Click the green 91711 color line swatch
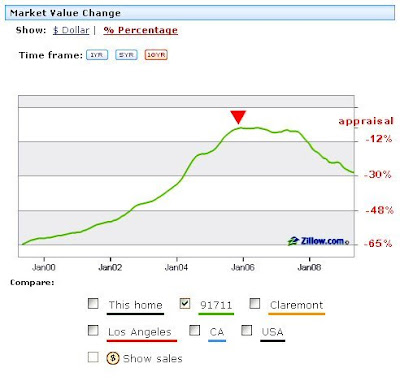Screen dimensions: 400x381 click(216, 314)
